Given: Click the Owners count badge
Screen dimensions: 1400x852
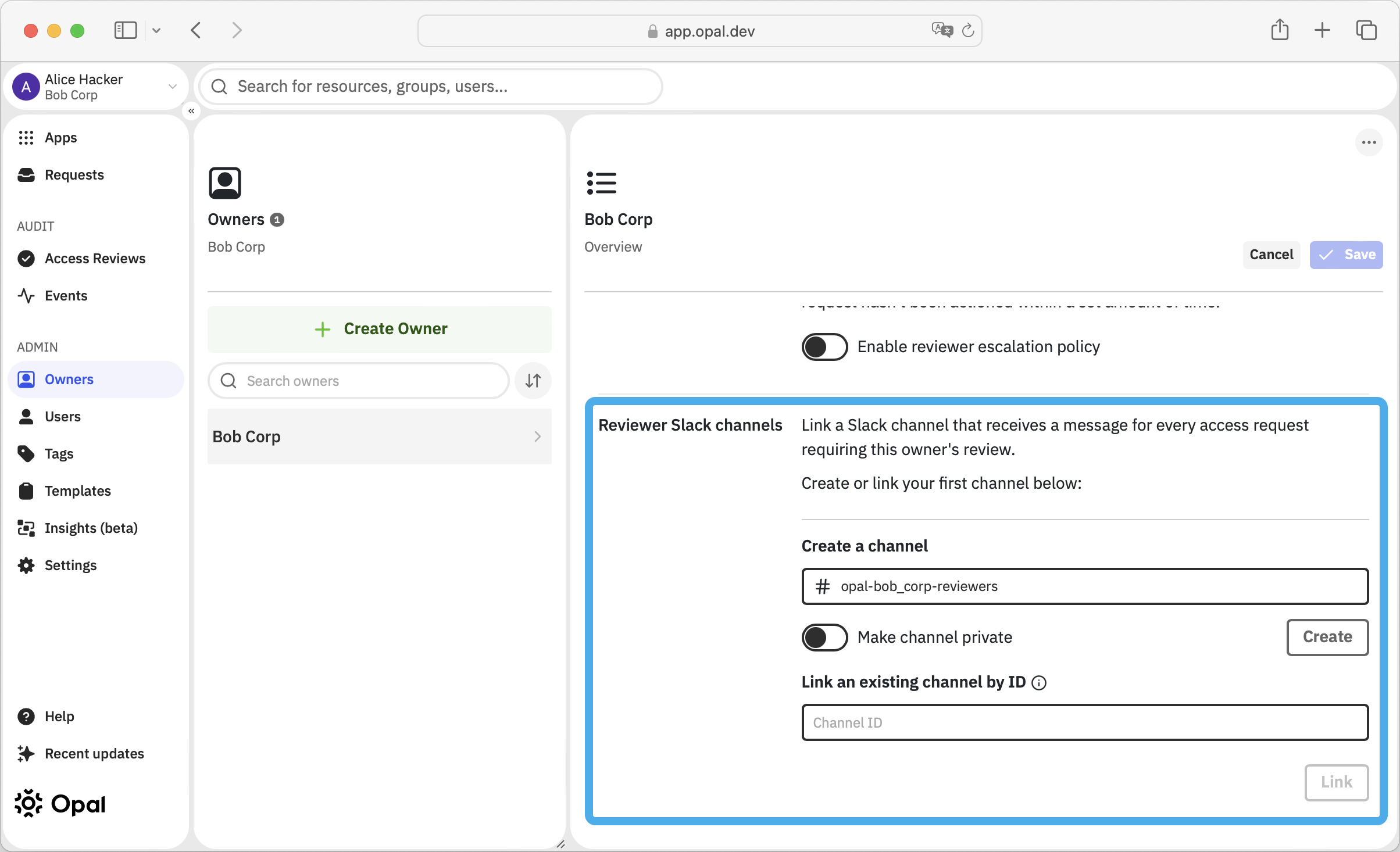Looking at the screenshot, I should (277, 220).
